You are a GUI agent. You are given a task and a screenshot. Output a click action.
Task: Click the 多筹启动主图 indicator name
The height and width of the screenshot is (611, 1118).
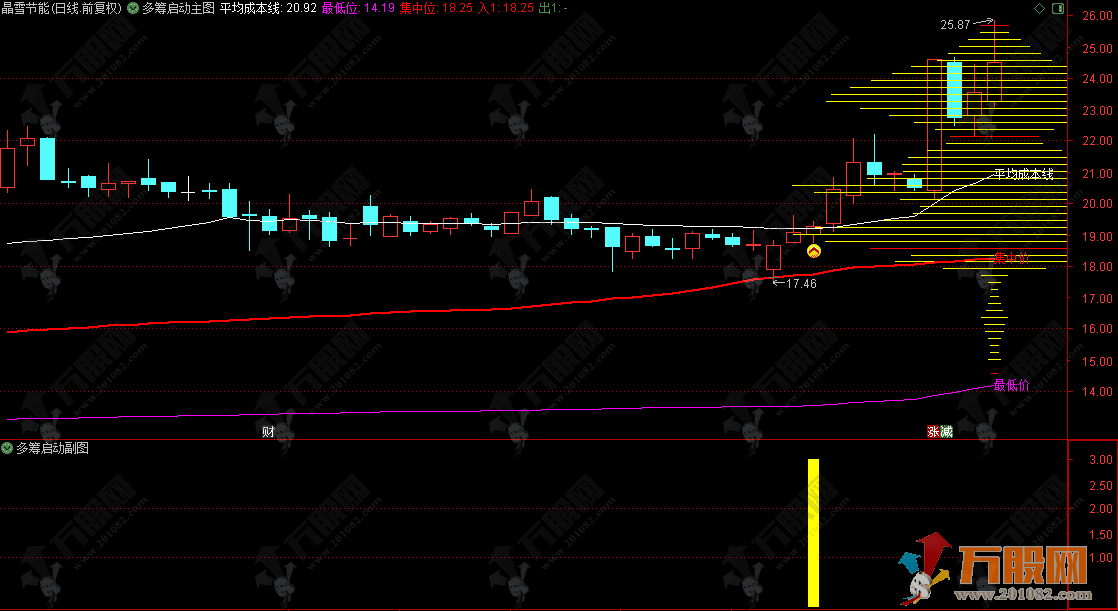click(x=178, y=9)
